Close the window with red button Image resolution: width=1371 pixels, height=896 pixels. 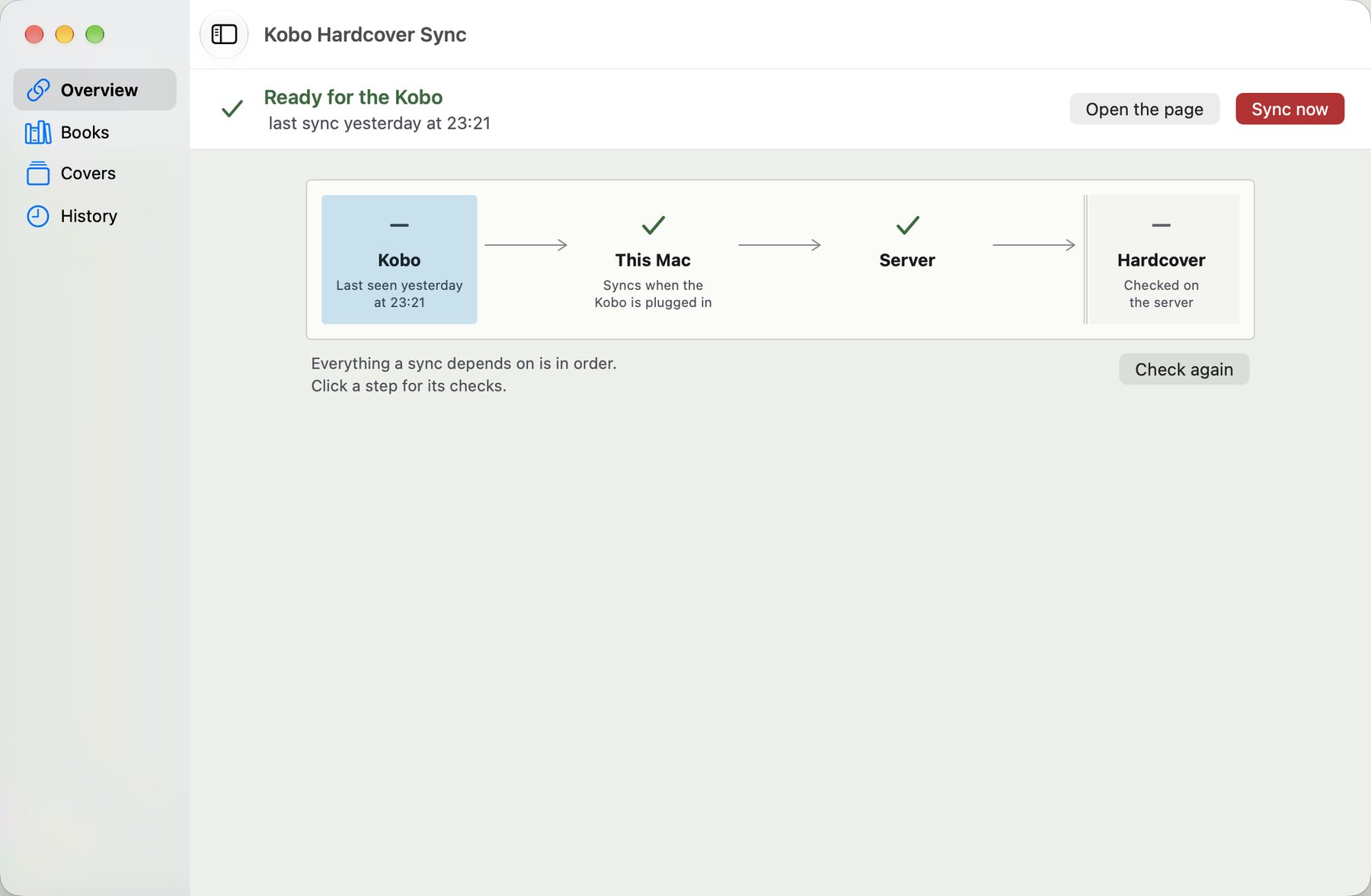tap(34, 34)
